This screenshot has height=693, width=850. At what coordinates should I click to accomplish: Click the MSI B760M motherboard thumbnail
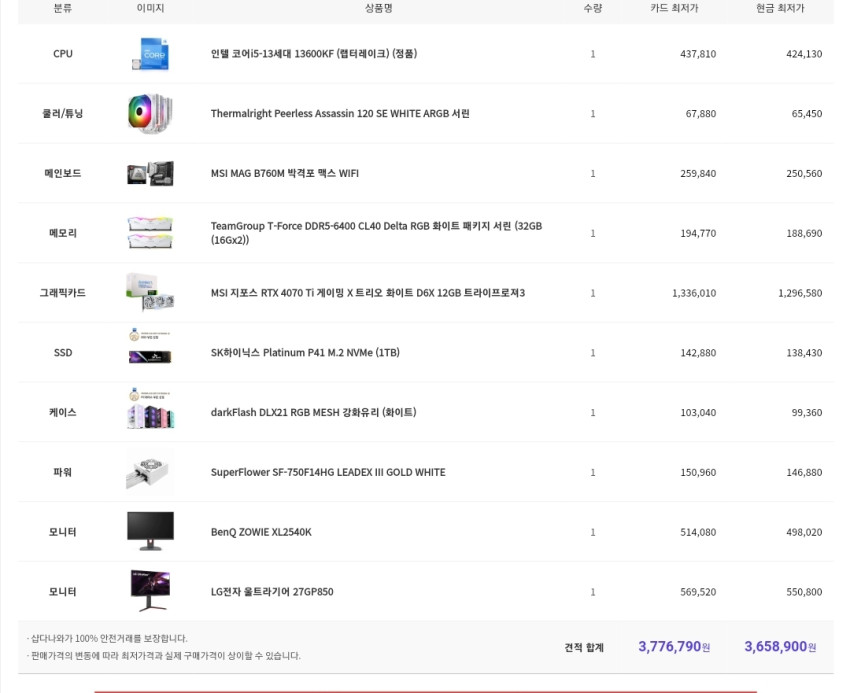point(150,174)
